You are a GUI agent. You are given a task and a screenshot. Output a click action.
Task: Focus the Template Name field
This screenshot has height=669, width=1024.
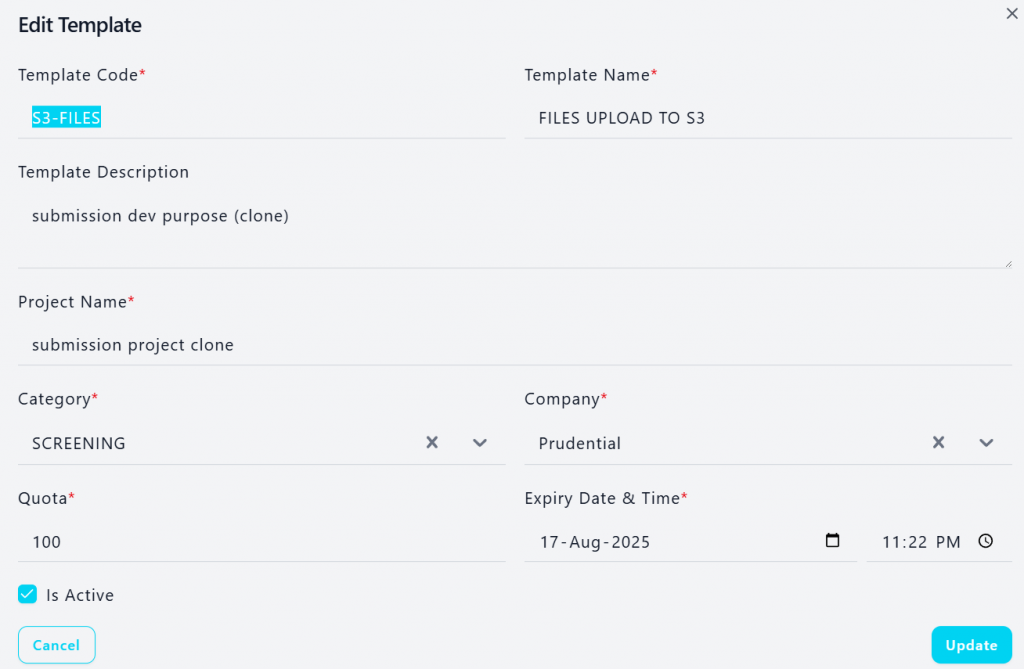tap(768, 118)
